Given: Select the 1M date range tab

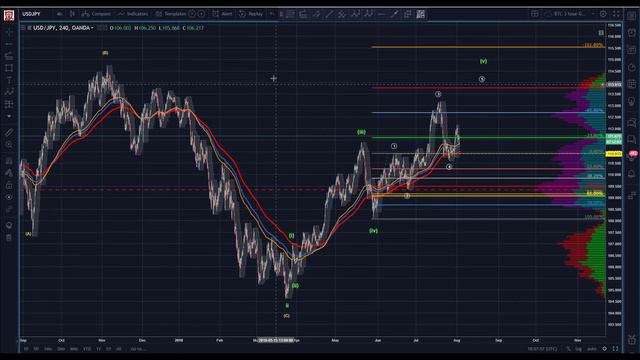Looking at the screenshot, I should (48, 349).
